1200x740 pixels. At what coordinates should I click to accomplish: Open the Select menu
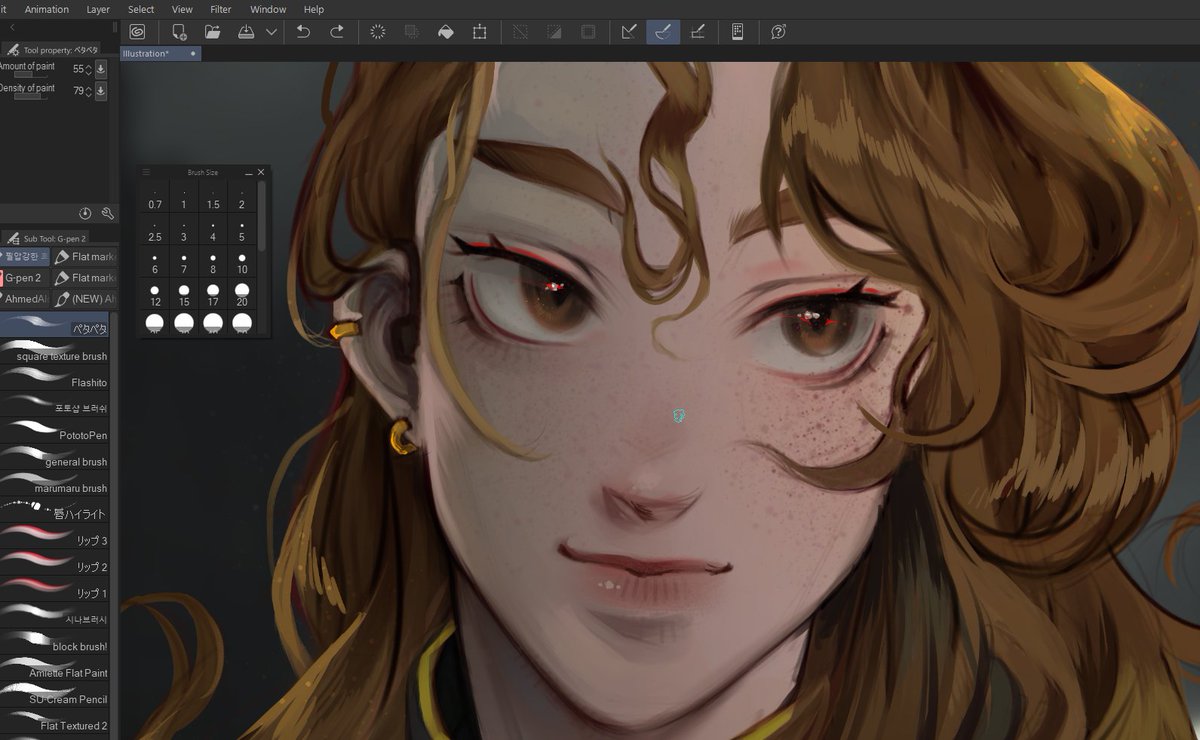[141, 9]
